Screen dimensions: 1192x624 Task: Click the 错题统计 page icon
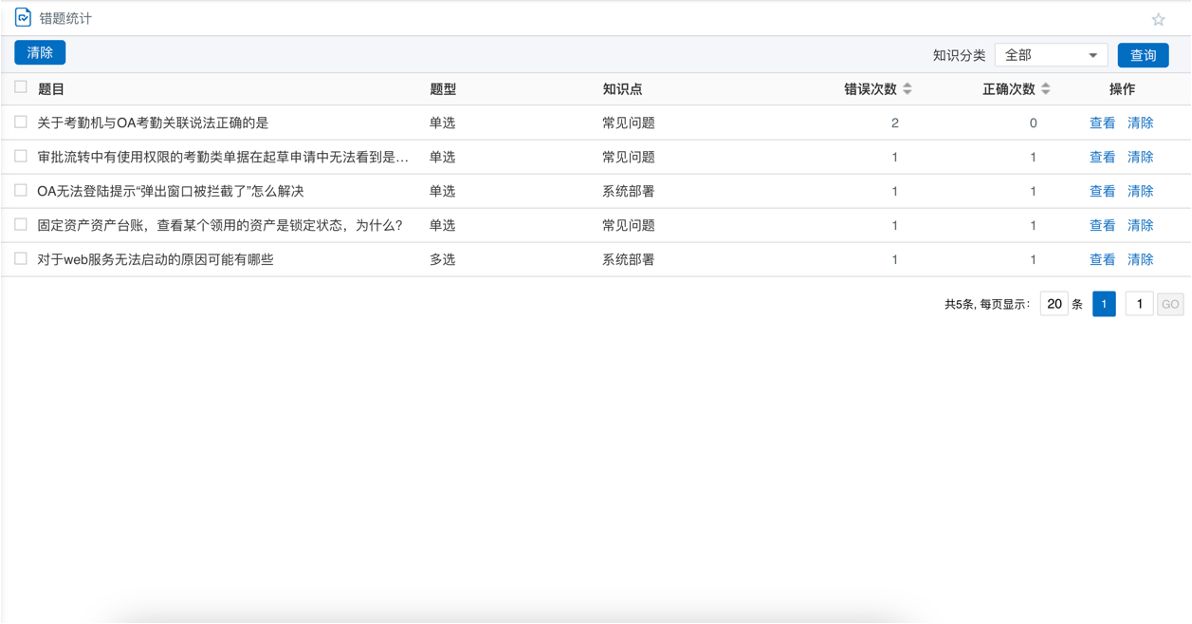click(x=22, y=18)
